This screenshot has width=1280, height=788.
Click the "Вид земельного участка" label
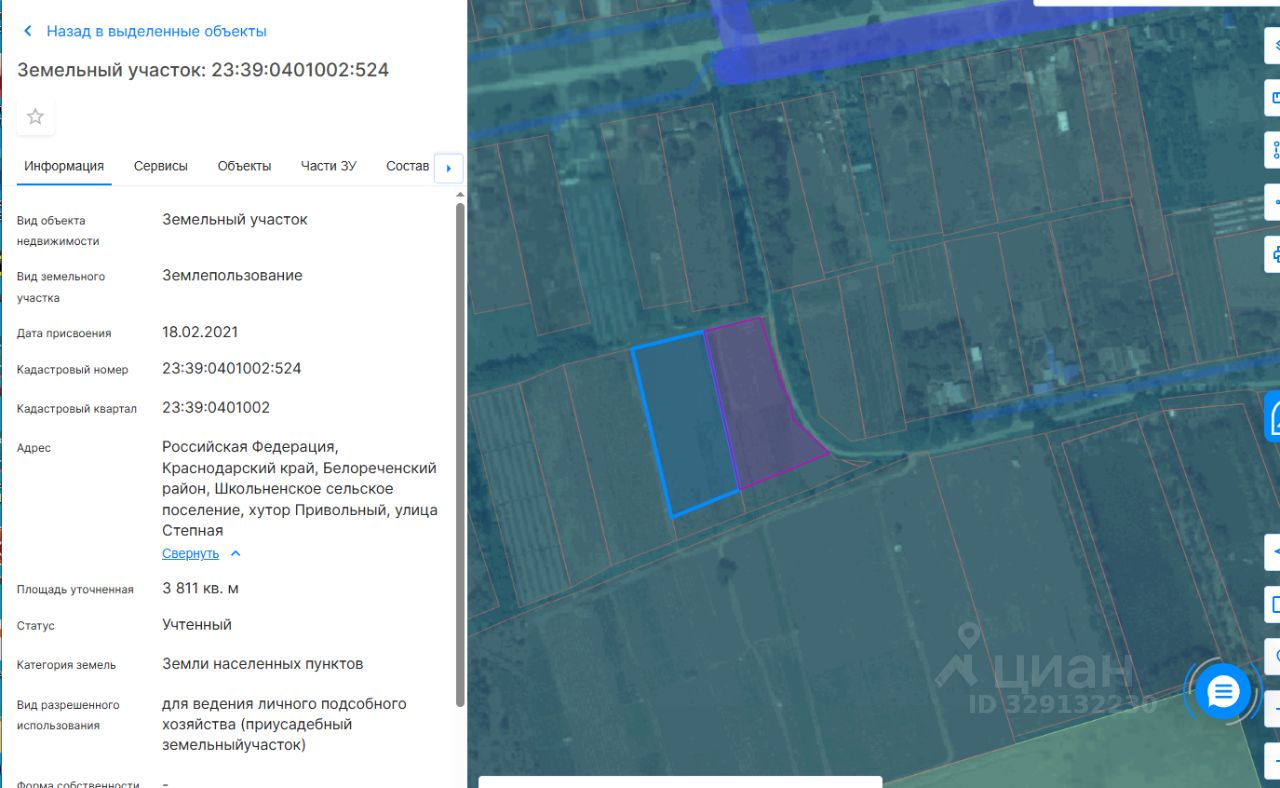tap(61, 287)
